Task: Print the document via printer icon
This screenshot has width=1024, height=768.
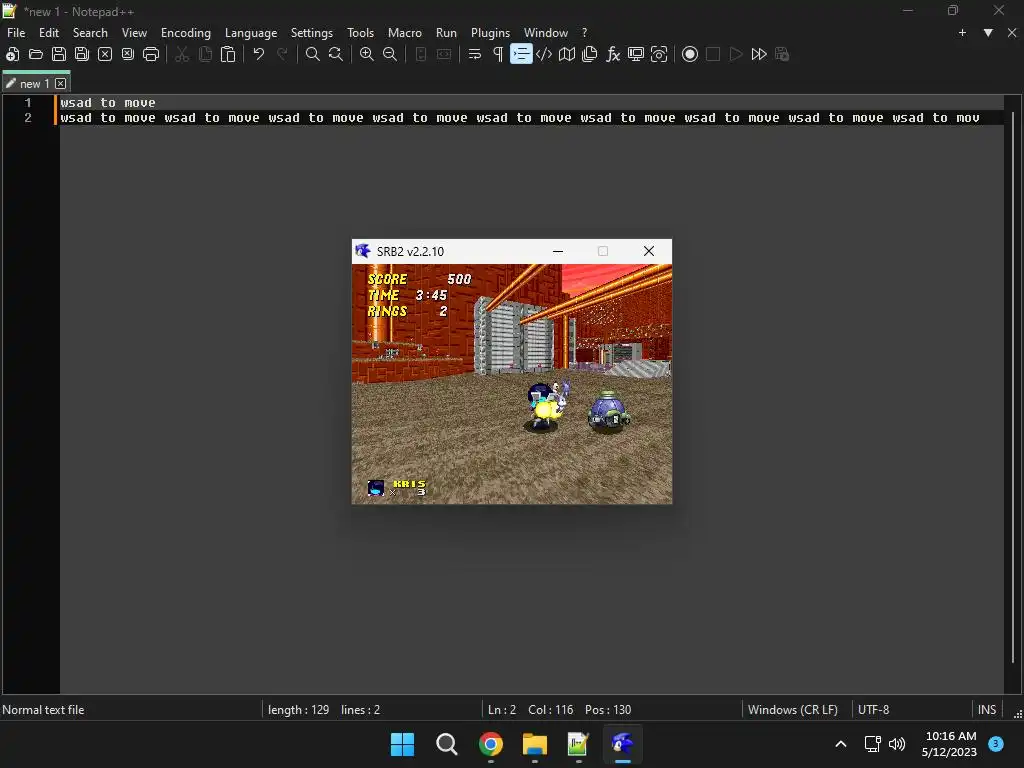Action: click(x=151, y=54)
